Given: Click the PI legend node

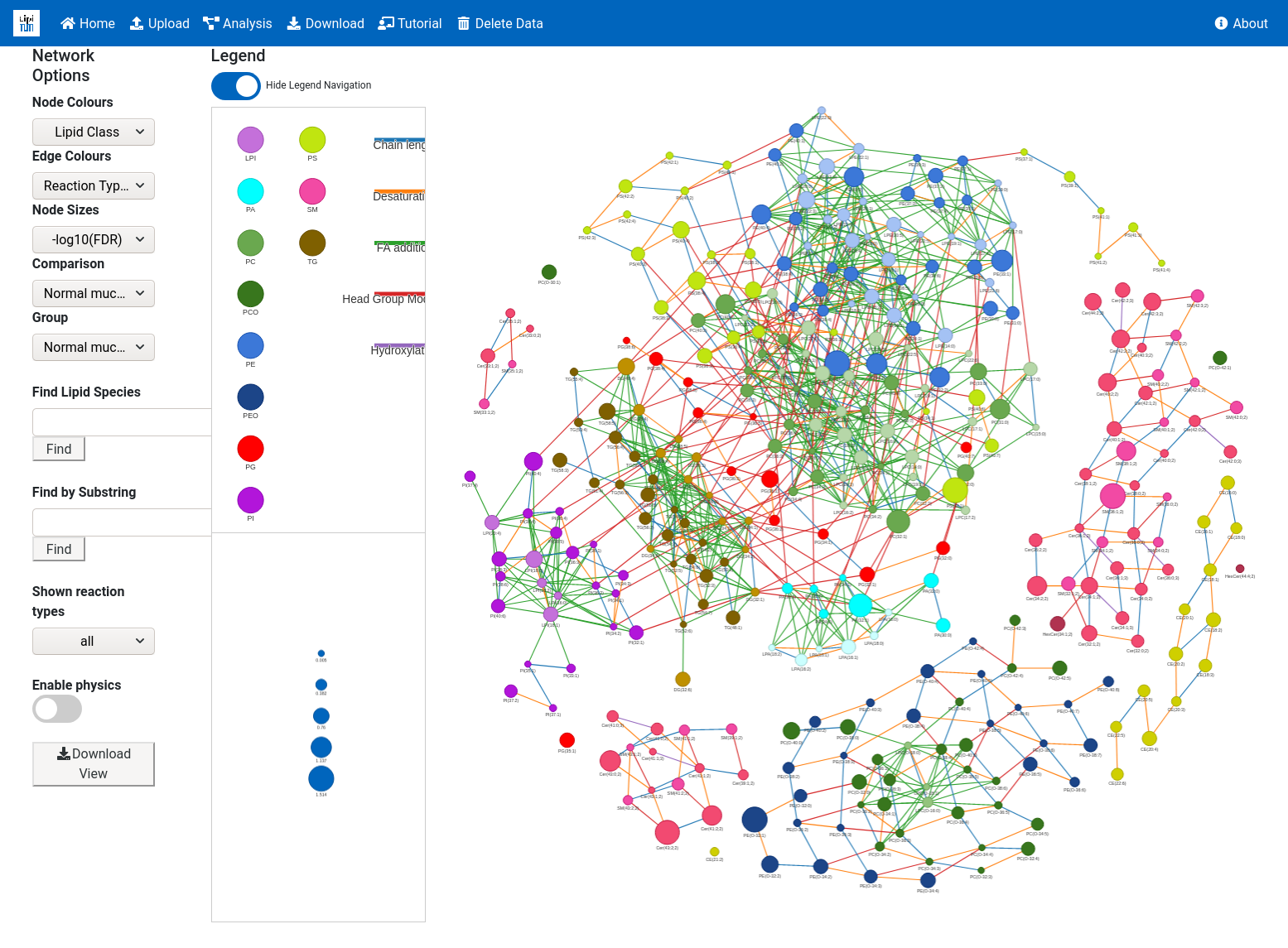Looking at the screenshot, I should [x=251, y=500].
